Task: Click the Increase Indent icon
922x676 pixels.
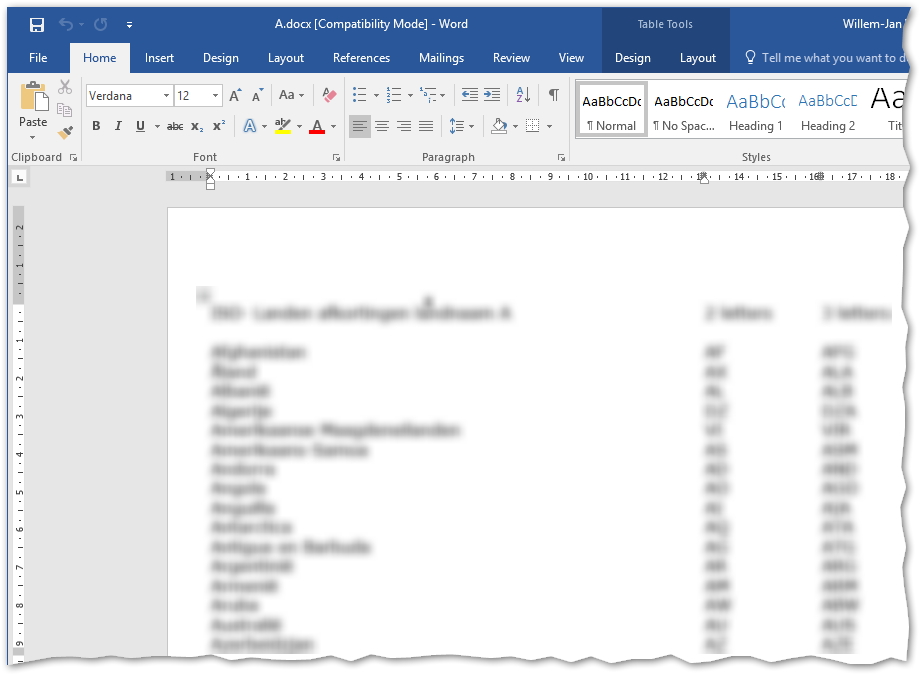Action: (492, 95)
